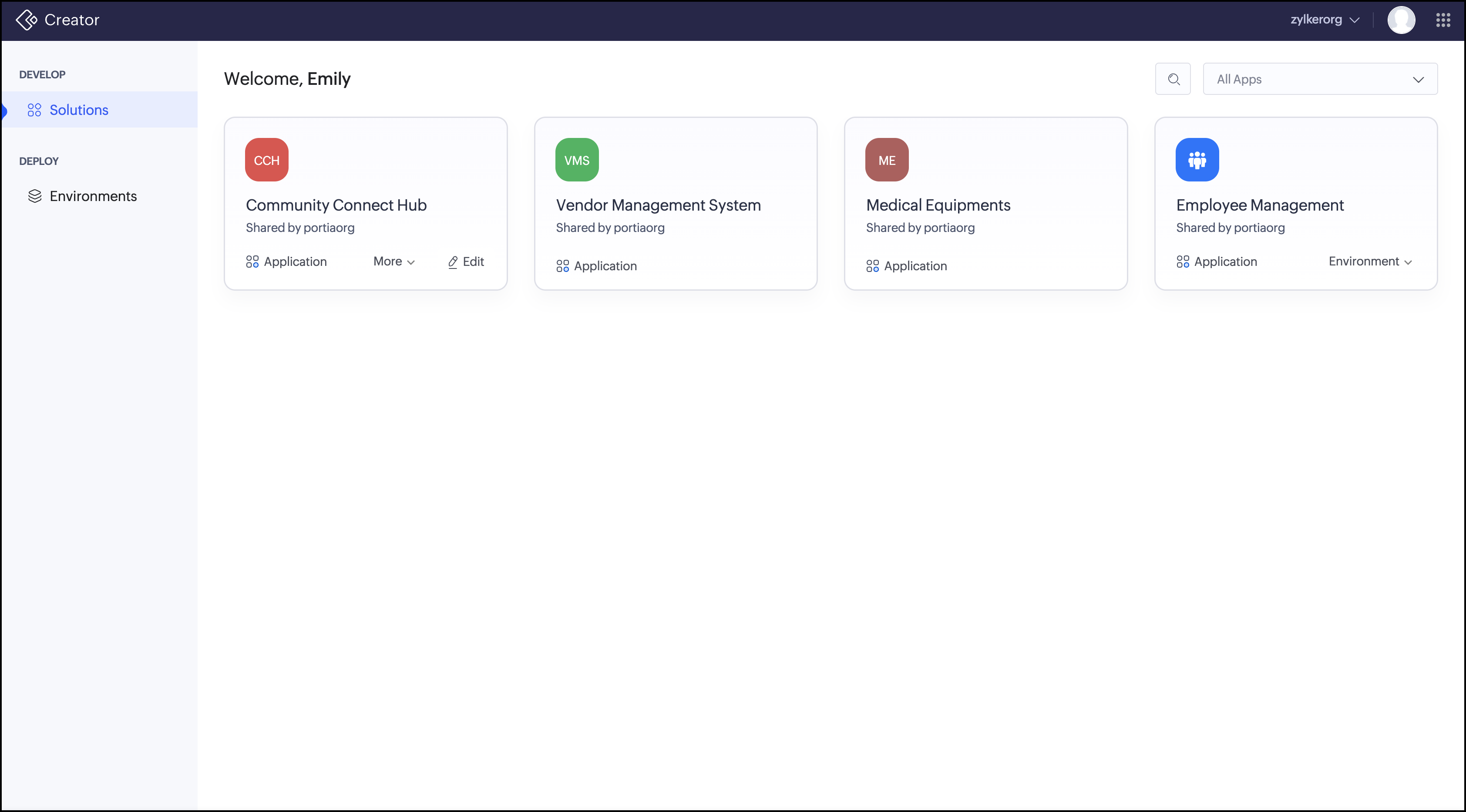Expand the More dropdown on Community Connect Hub
1466x812 pixels.
point(394,262)
